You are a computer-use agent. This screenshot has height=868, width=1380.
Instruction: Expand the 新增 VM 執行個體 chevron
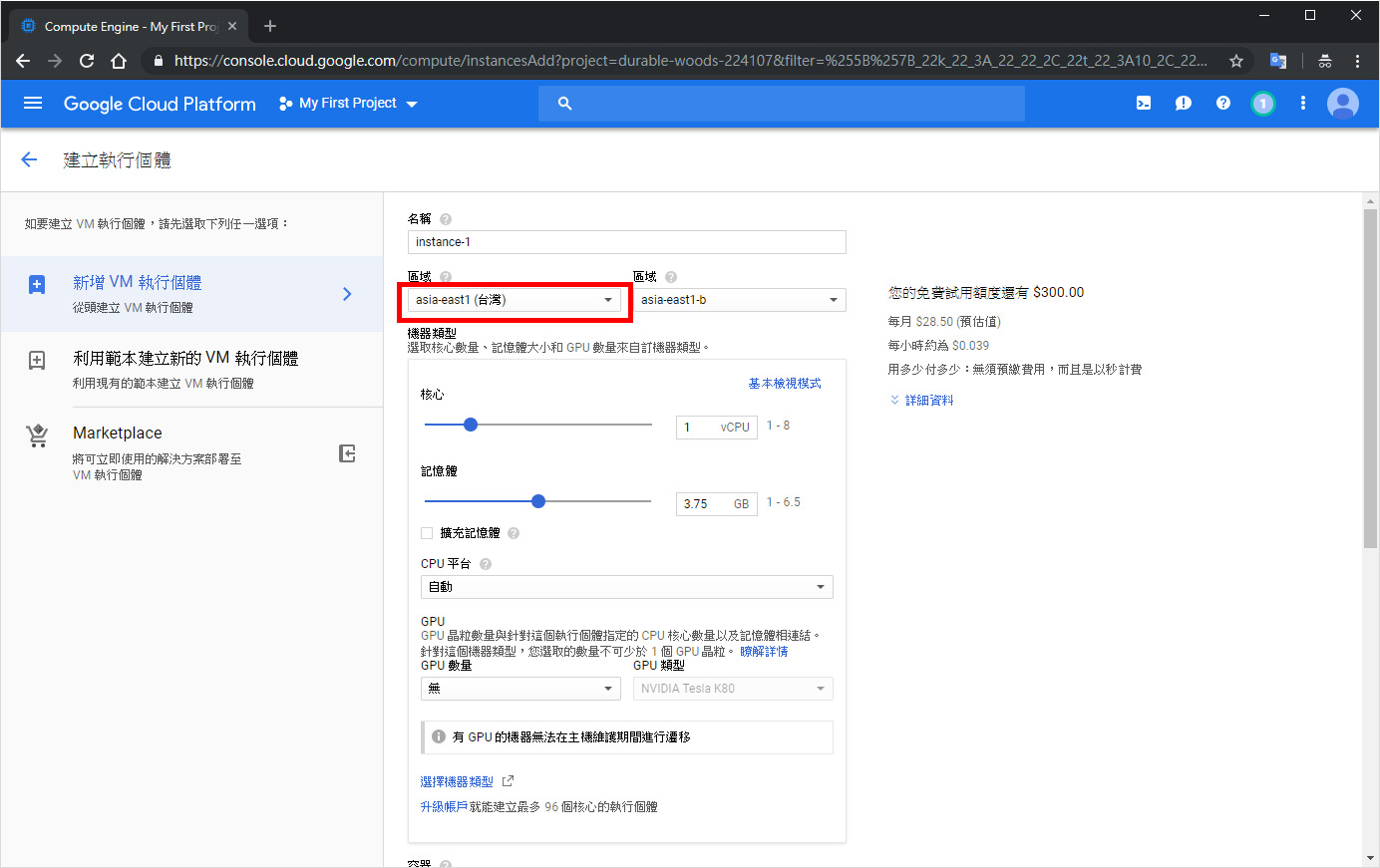point(347,294)
